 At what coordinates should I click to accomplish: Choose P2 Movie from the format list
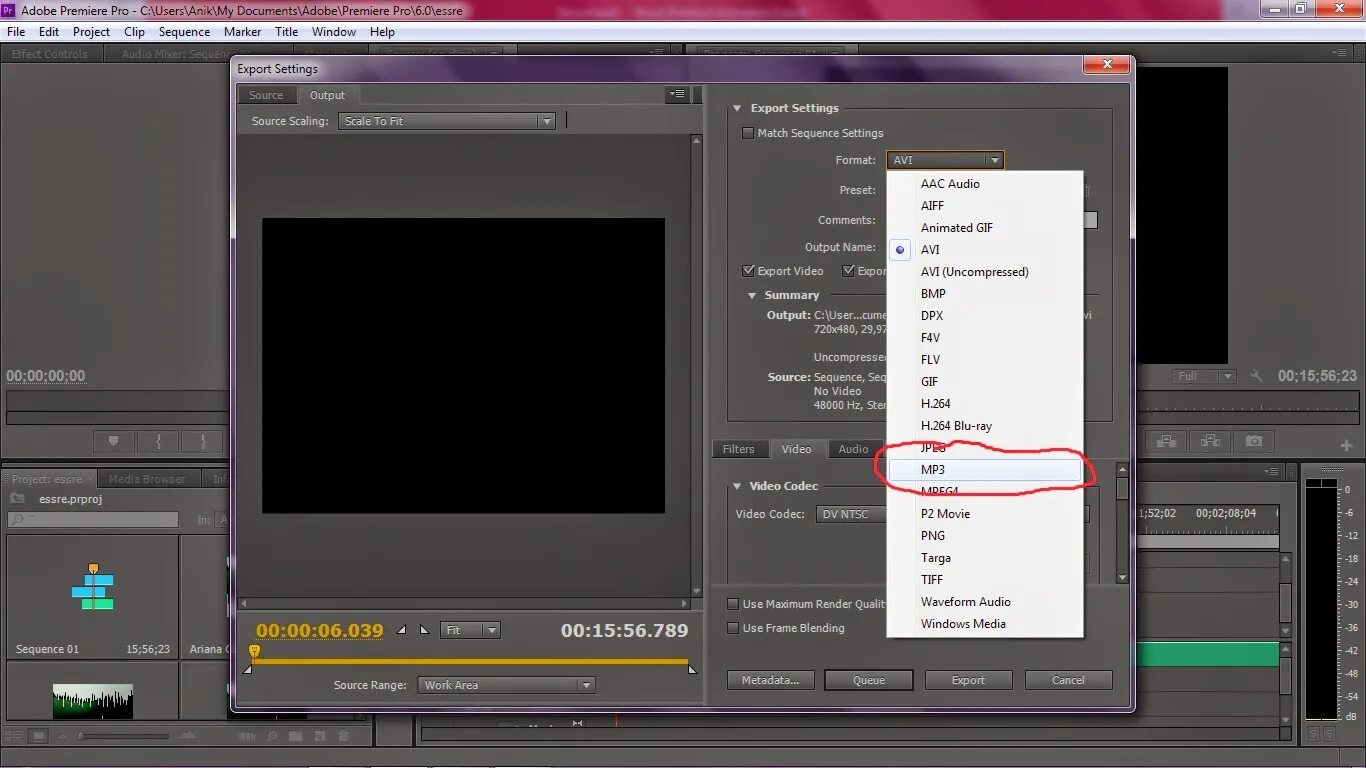pos(984,514)
